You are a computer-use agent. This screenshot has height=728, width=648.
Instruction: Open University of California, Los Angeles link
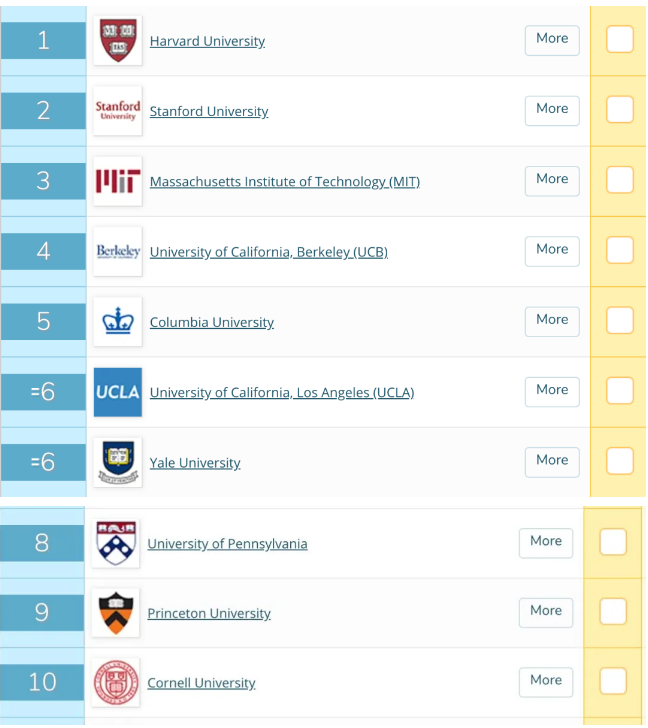pos(281,392)
